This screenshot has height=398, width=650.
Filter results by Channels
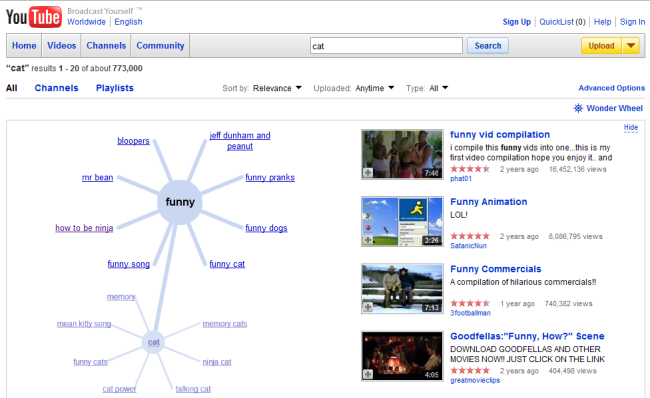[56, 88]
